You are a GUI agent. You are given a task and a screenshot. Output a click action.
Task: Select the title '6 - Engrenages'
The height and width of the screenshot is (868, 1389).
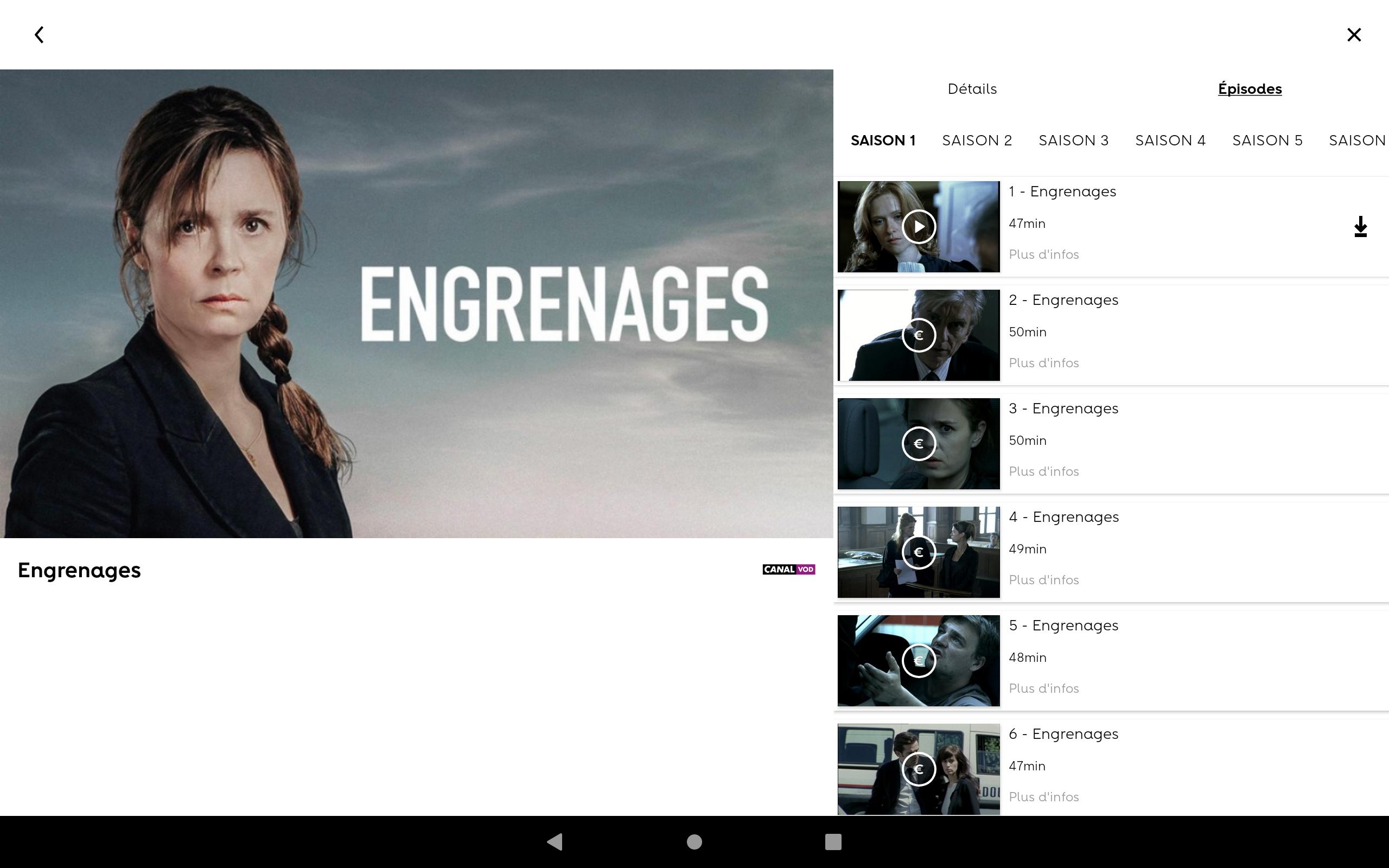1063,734
